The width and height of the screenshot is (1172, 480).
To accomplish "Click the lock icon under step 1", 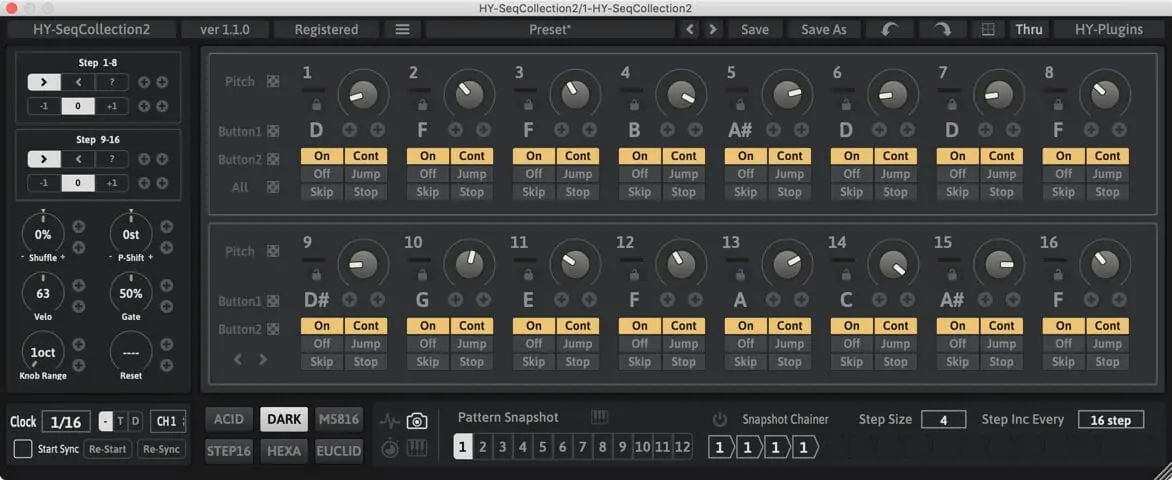I will point(316,104).
